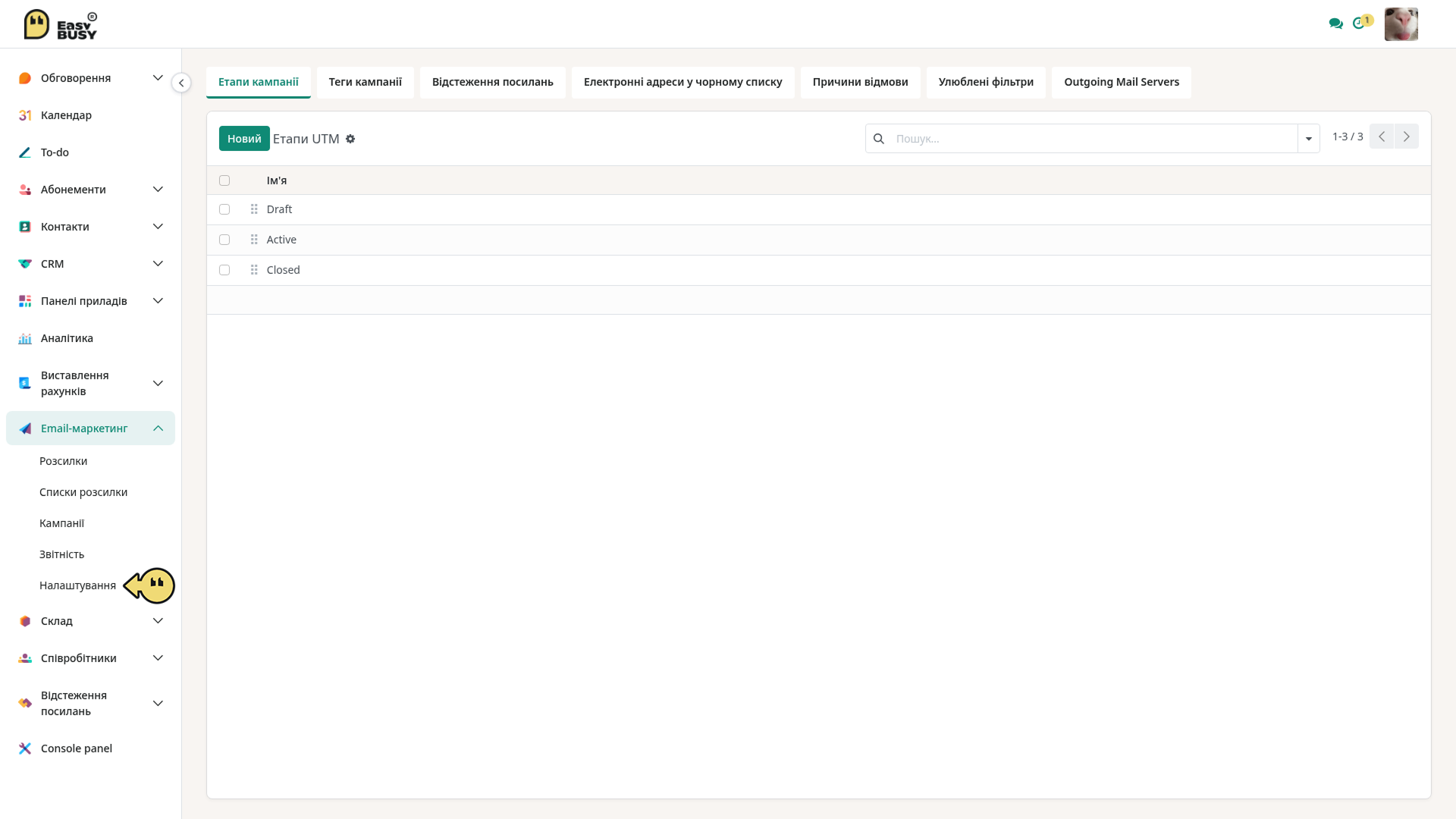Viewport: 1456px width, 819px height.
Task: Open the Аналітика chart icon
Action: pos(25,338)
